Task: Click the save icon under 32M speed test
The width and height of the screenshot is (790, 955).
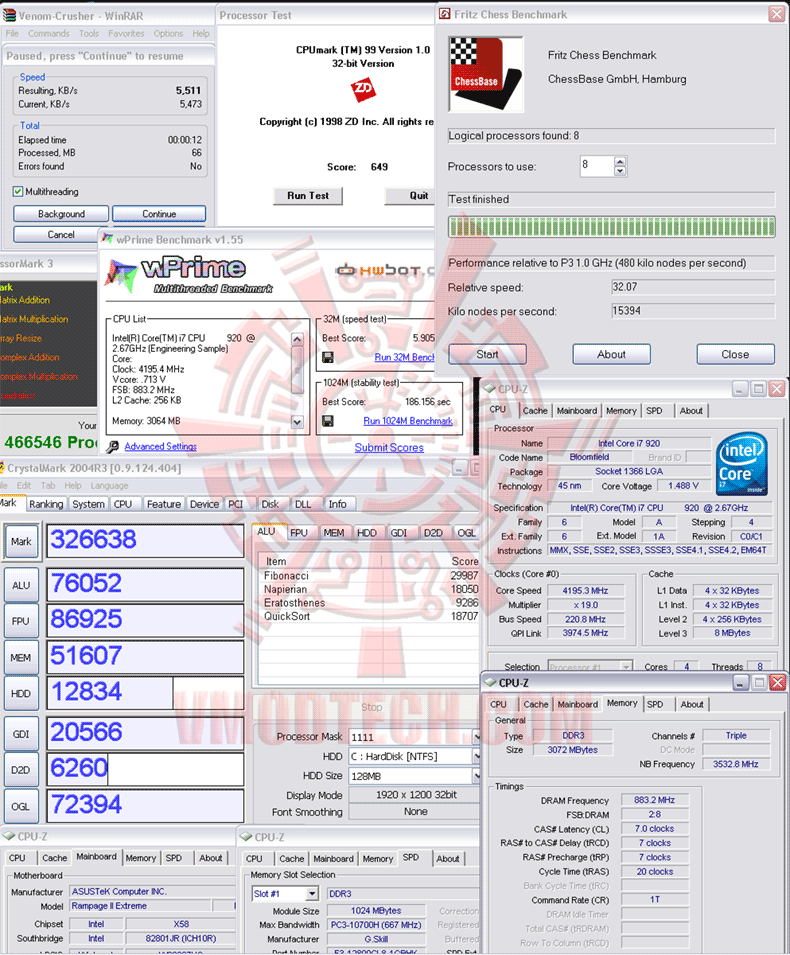Action: tap(328, 357)
